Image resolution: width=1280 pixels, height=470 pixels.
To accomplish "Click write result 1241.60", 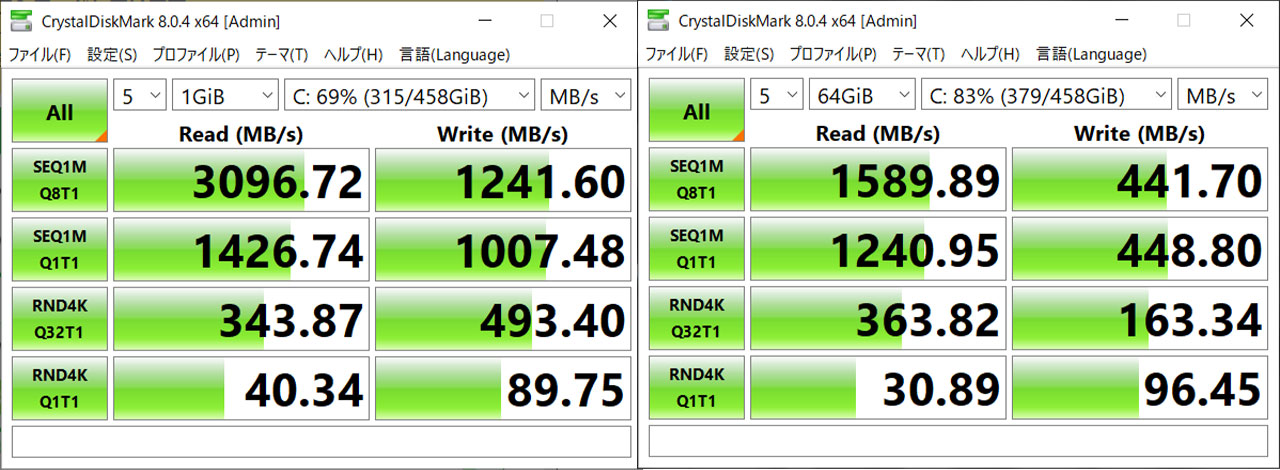I will tap(503, 180).
